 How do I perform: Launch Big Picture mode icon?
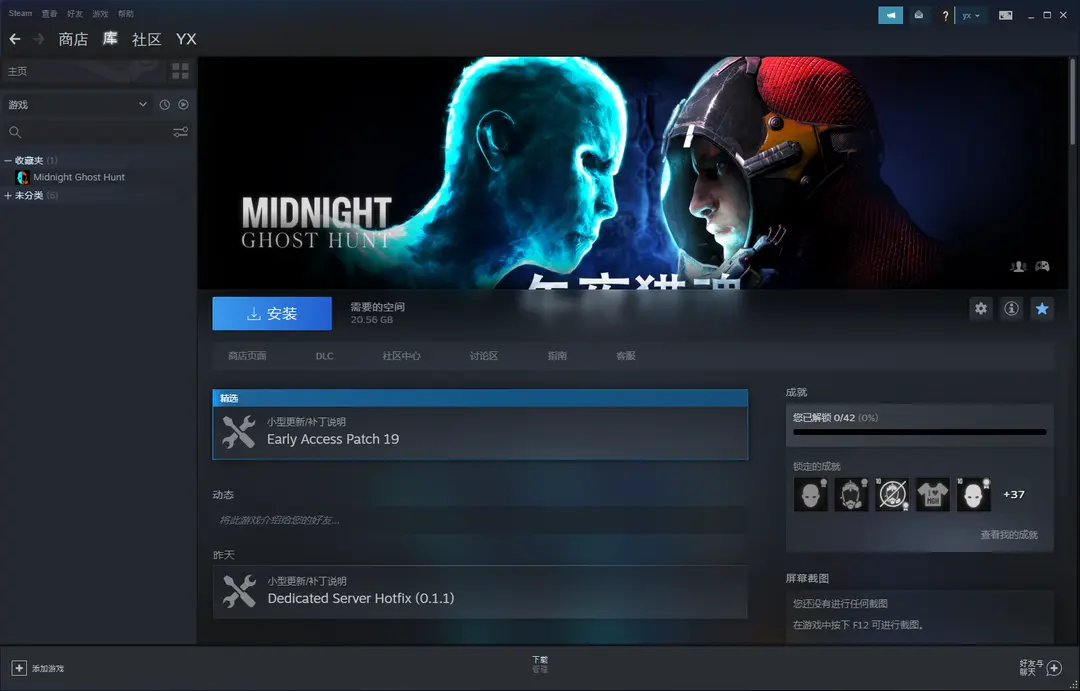[x=1006, y=15]
